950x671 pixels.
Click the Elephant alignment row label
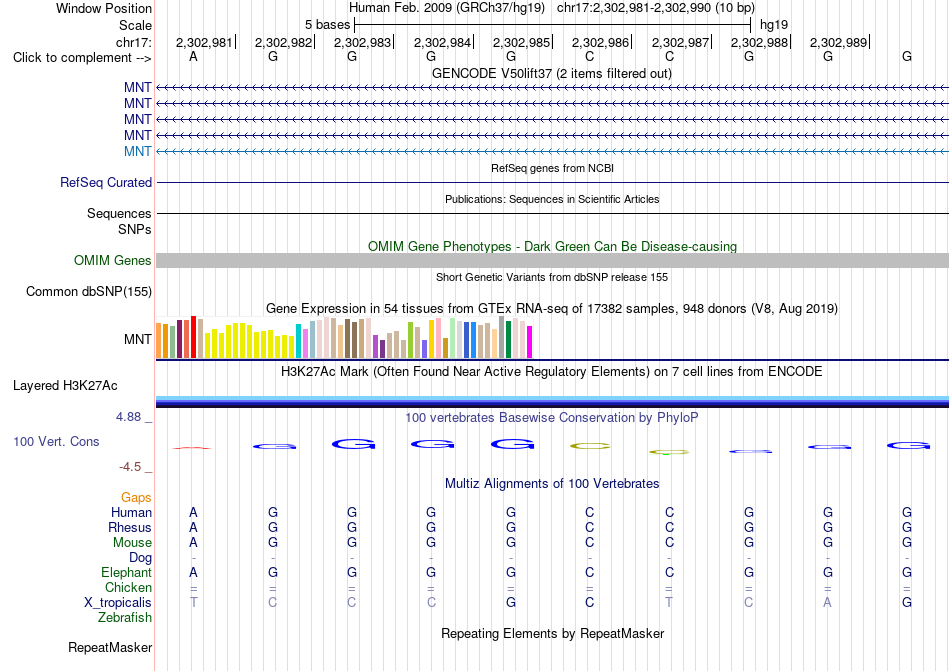tap(126, 572)
